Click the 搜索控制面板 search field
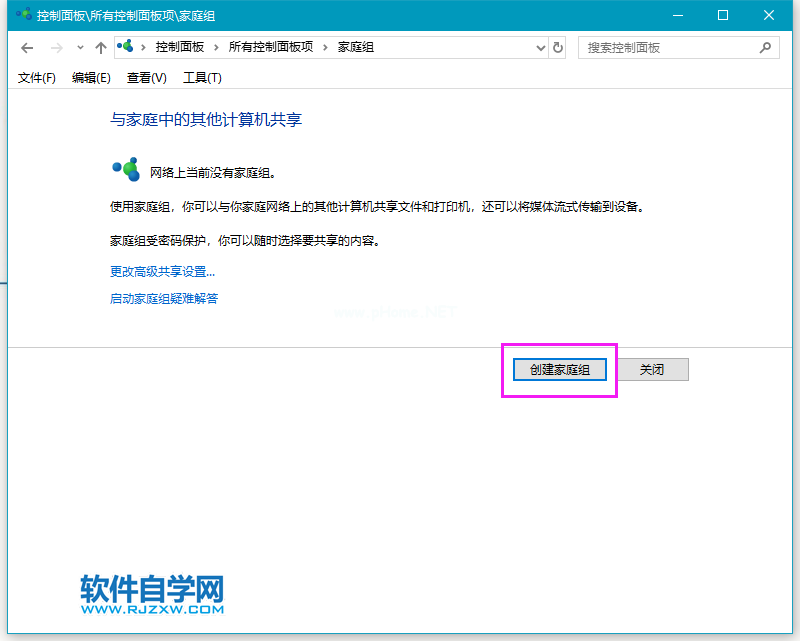The image size is (800, 641). click(665, 47)
